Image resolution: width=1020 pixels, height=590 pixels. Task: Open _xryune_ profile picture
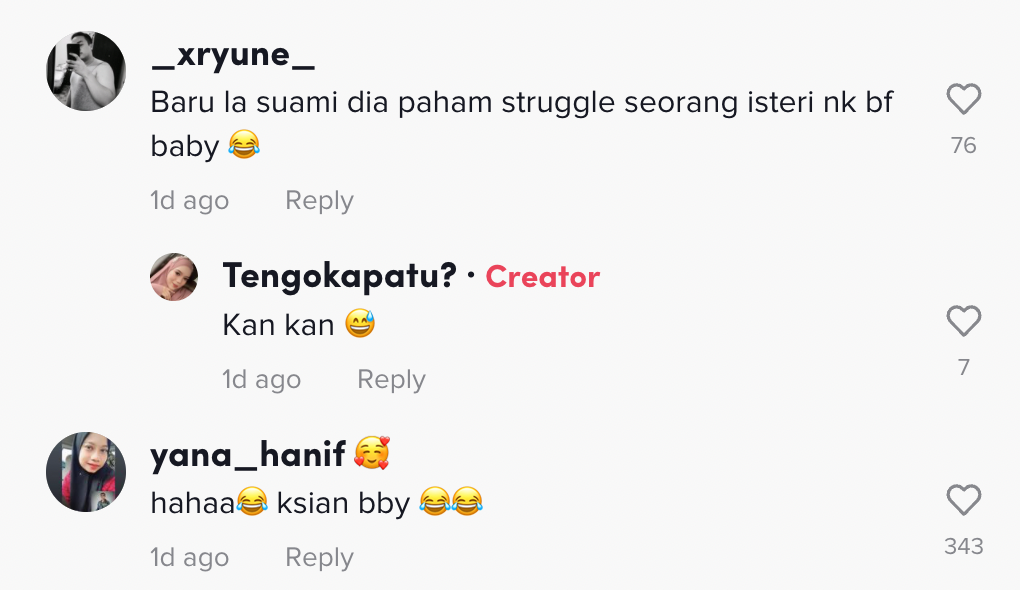86,71
